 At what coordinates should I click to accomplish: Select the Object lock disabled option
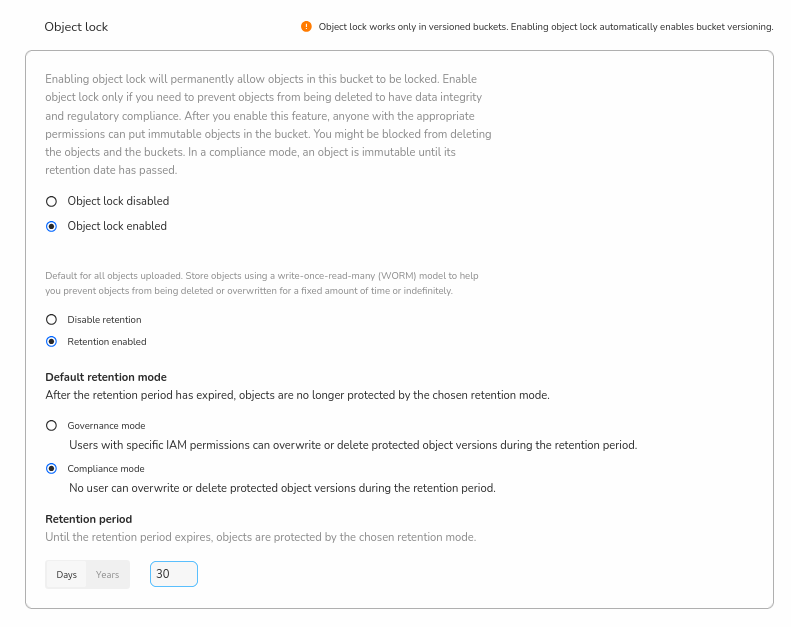[52, 201]
